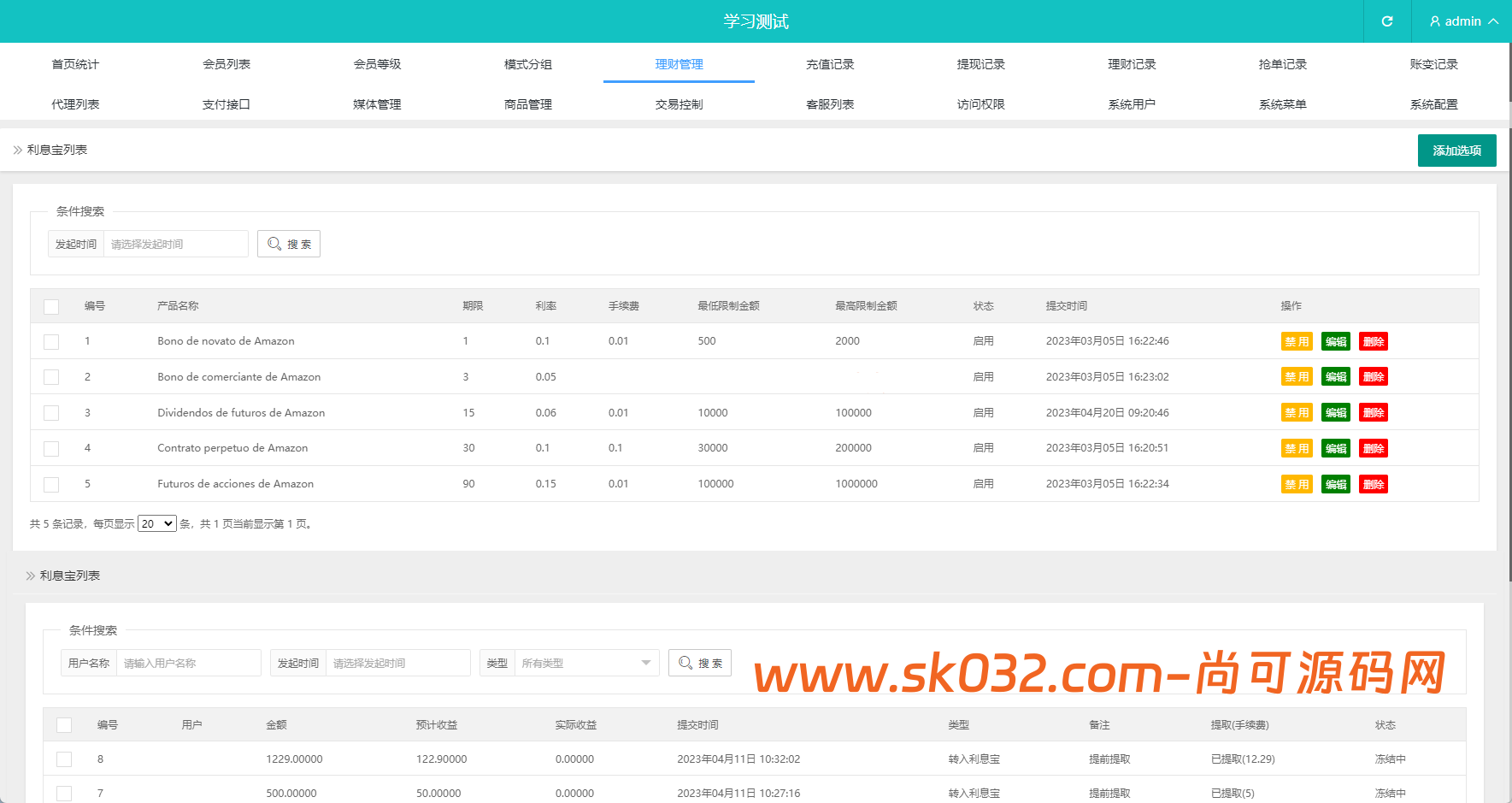Click the double-chevron icon beside top 利息宝列表

(x=17, y=150)
